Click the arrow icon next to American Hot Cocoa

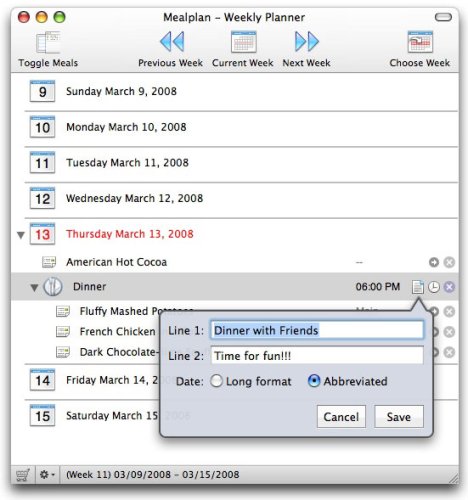[434, 262]
